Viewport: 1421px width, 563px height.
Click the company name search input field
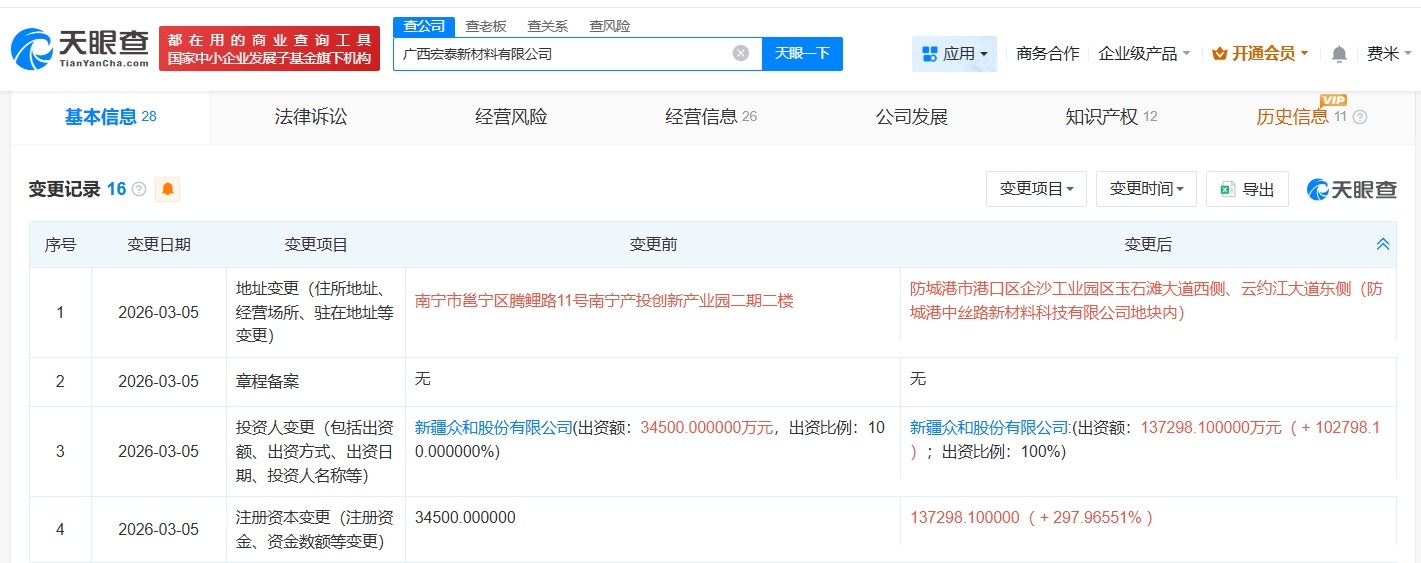[560, 54]
